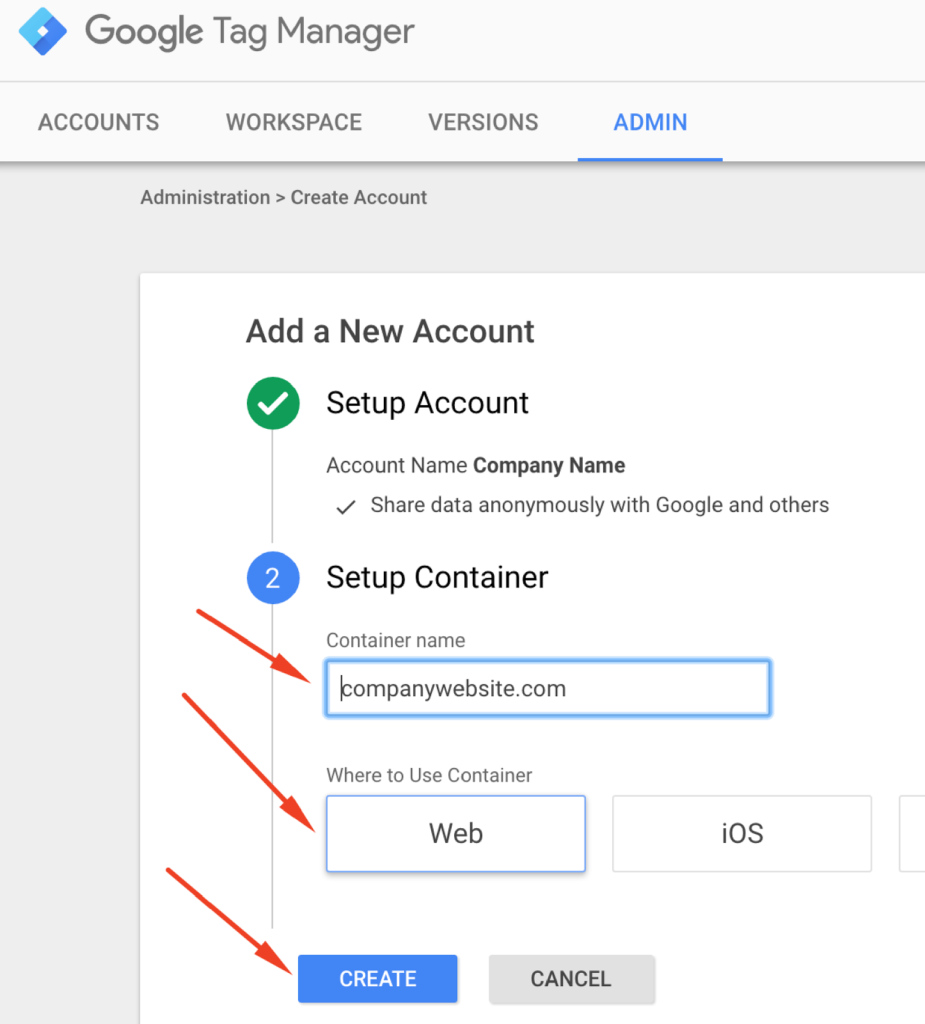Click the Add a New Account heading
925x1024 pixels.
click(390, 331)
